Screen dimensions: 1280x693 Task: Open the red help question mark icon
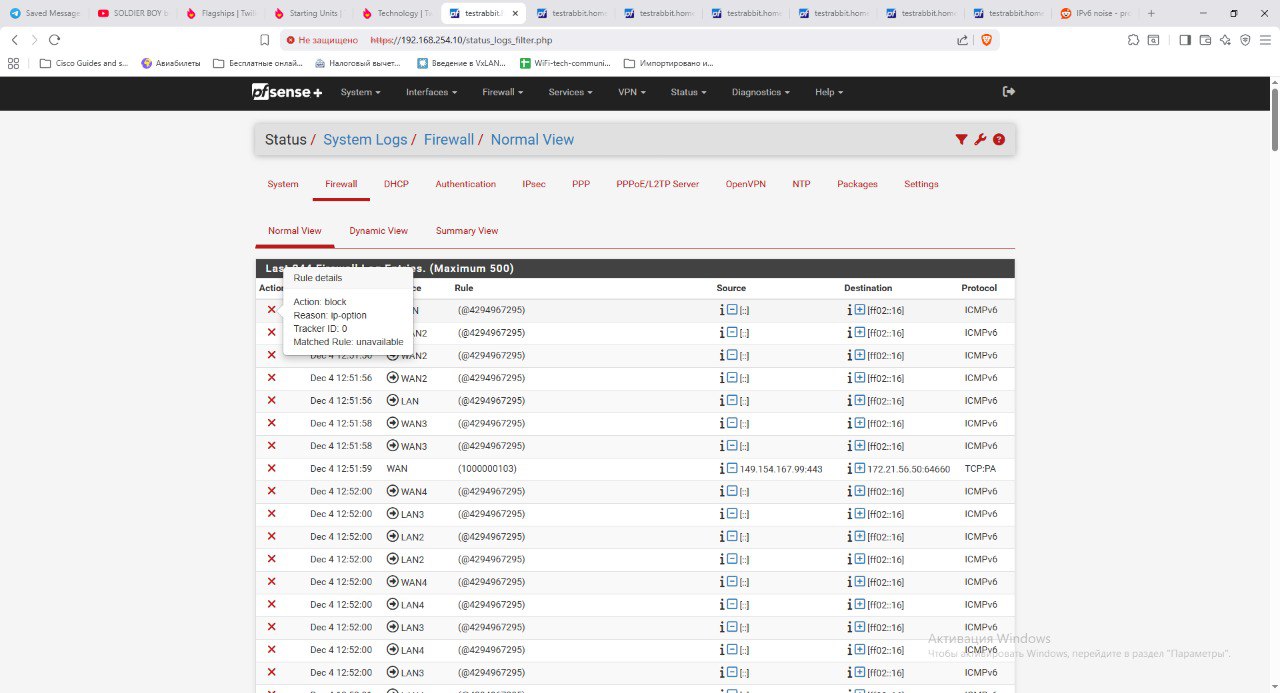tap(998, 140)
